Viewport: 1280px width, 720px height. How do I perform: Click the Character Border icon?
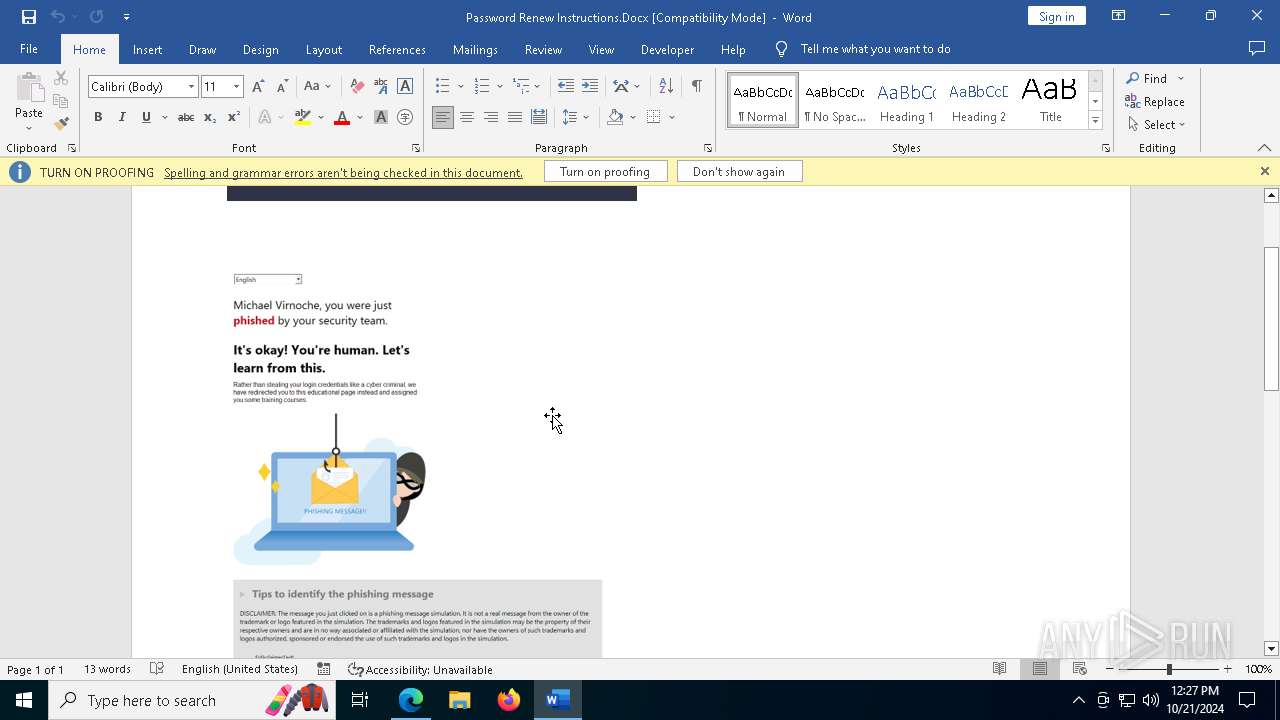click(405, 87)
